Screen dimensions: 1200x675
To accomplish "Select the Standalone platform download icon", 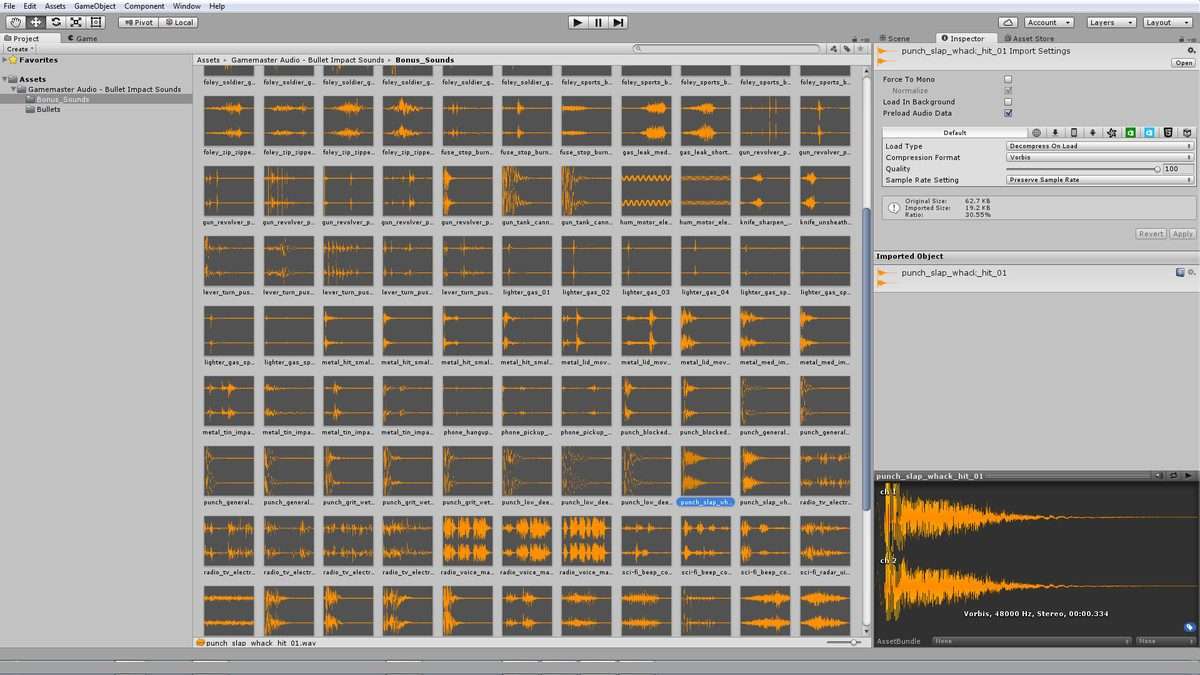I will tap(1055, 132).
